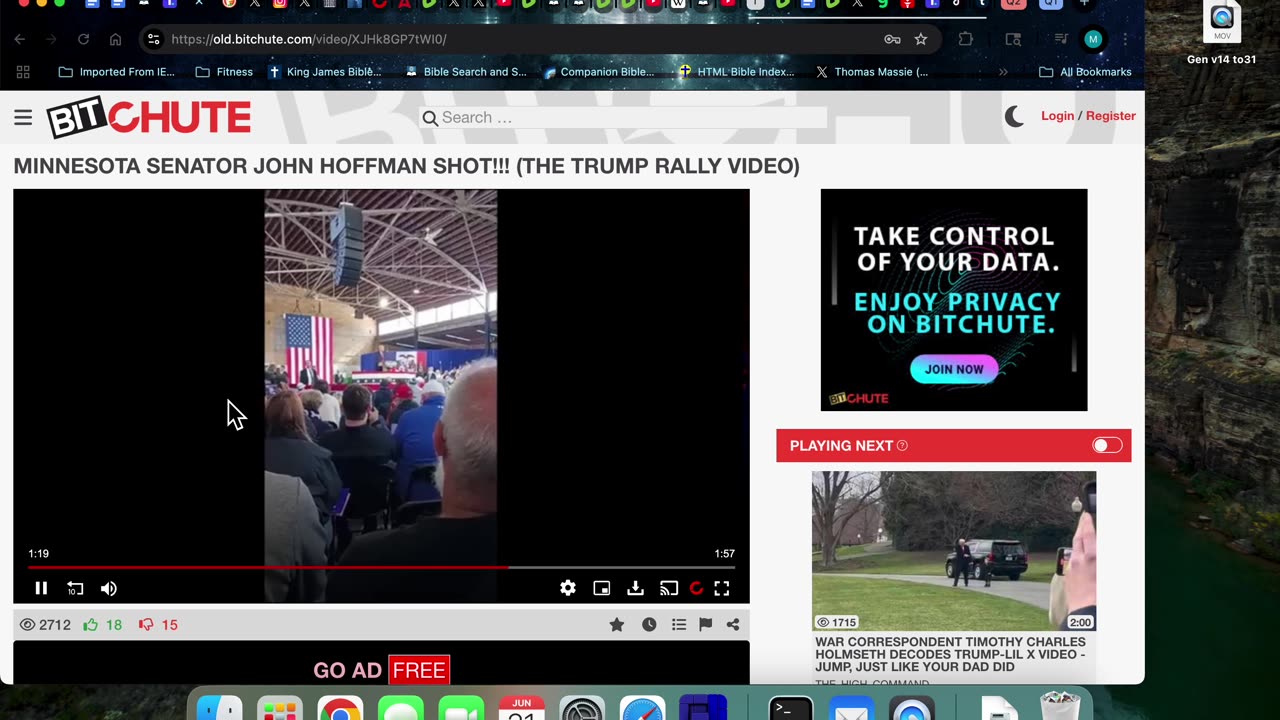
Task: Enable picture-in-picture mode
Action: pyautogui.click(x=602, y=588)
